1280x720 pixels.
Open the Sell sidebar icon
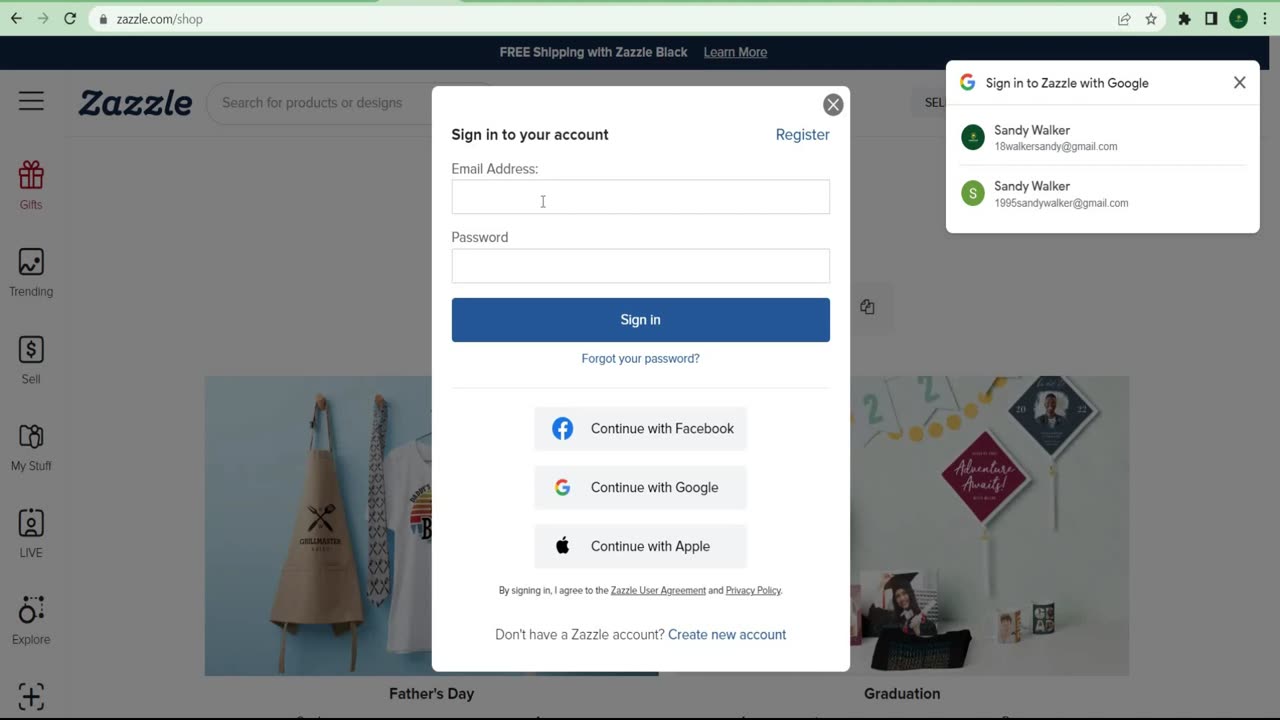coord(31,360)
